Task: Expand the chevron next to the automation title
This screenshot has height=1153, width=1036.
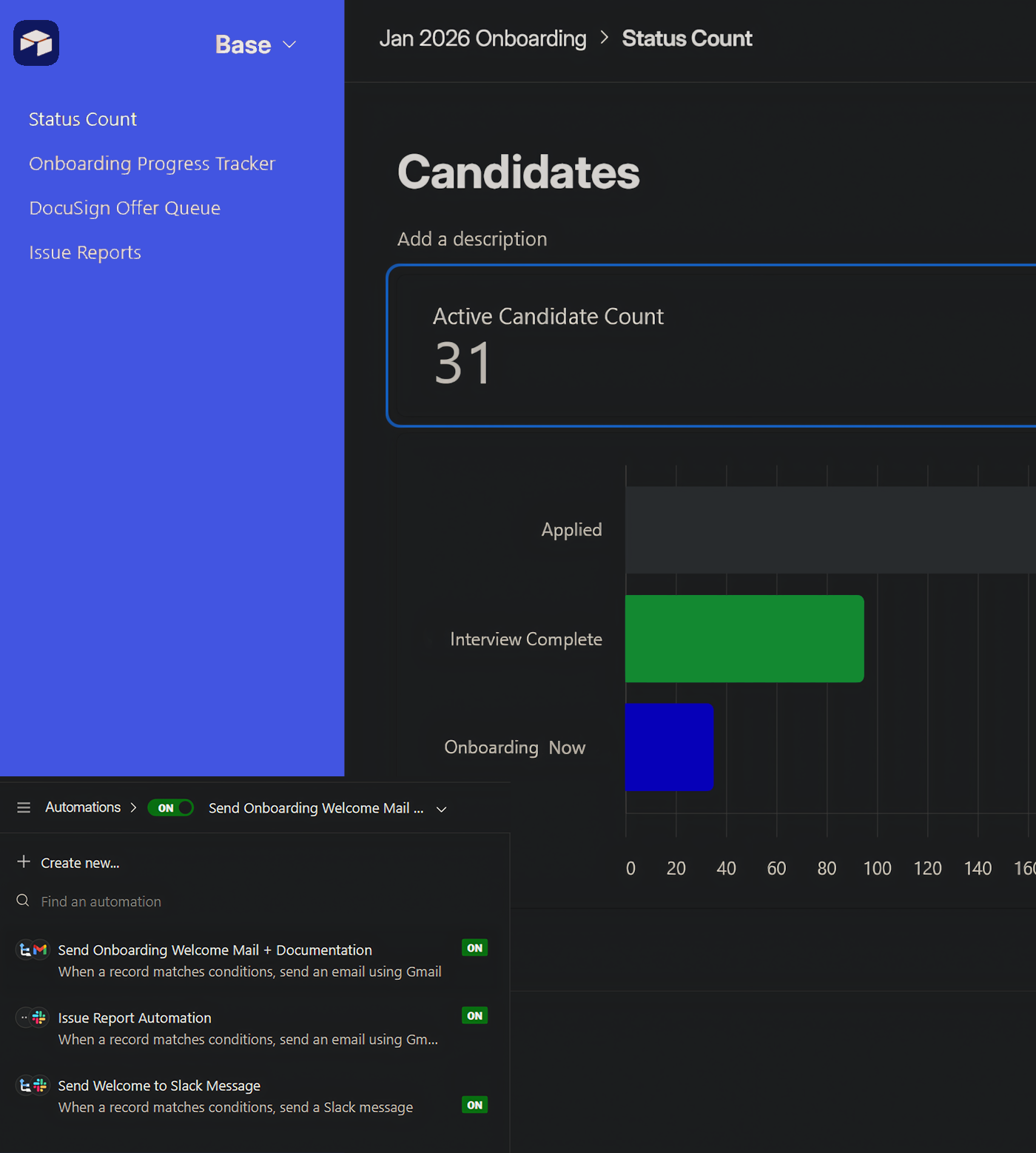Action: pos(442,808)
